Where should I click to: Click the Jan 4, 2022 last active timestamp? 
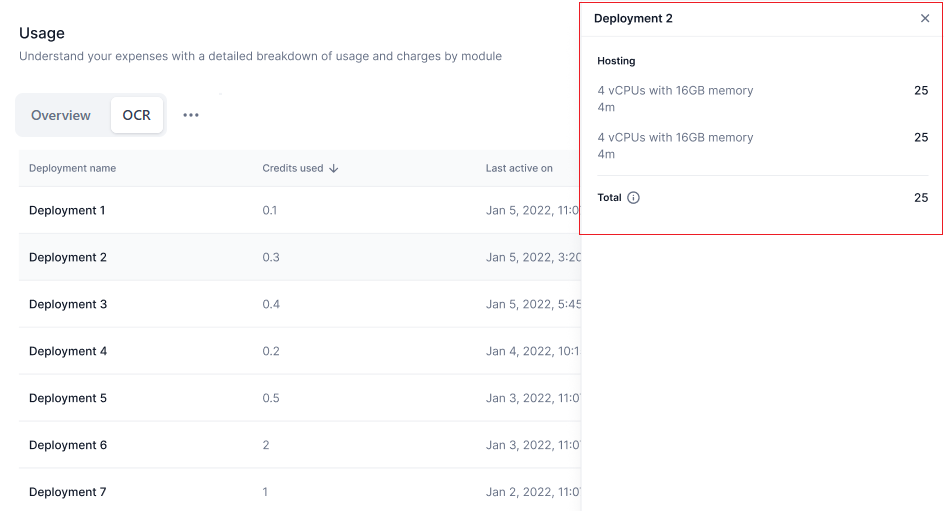[532, 352]
